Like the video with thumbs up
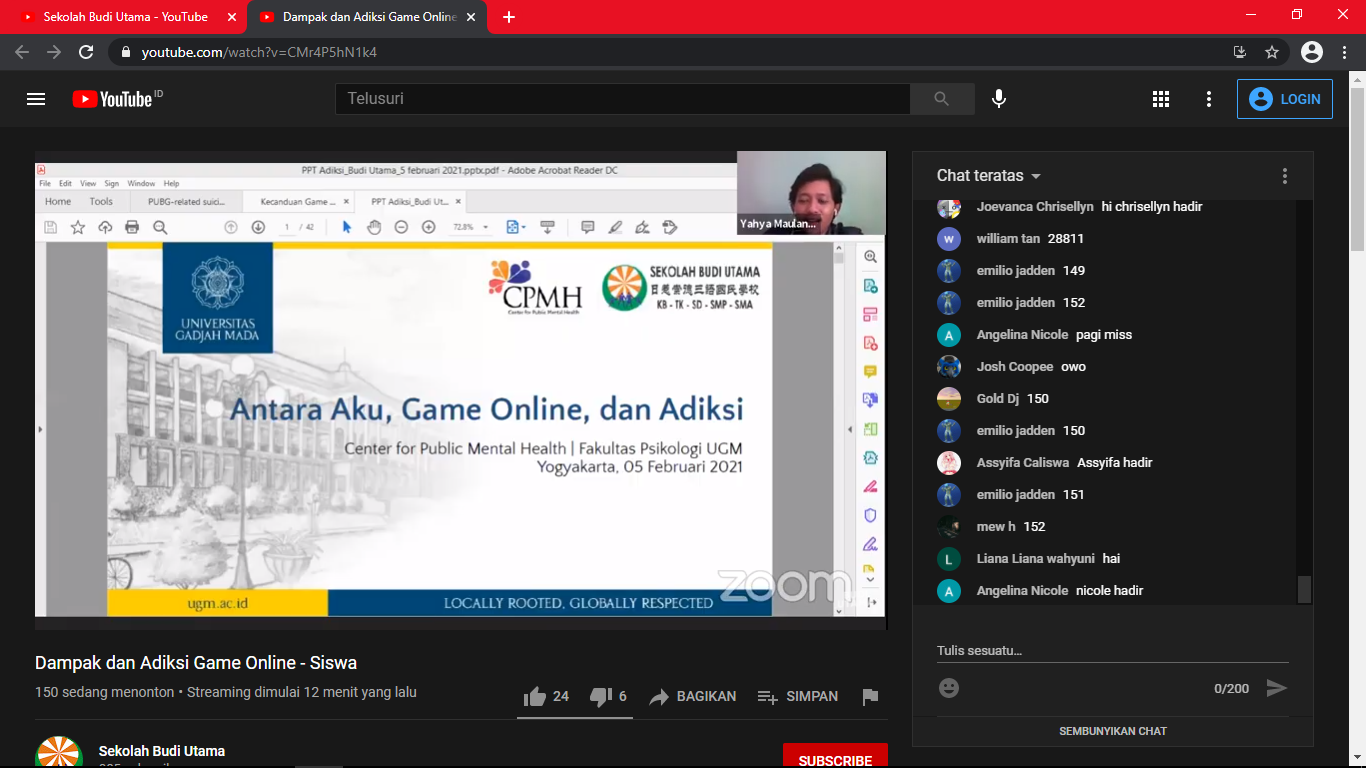1366x768 pixels. (536, 697)
